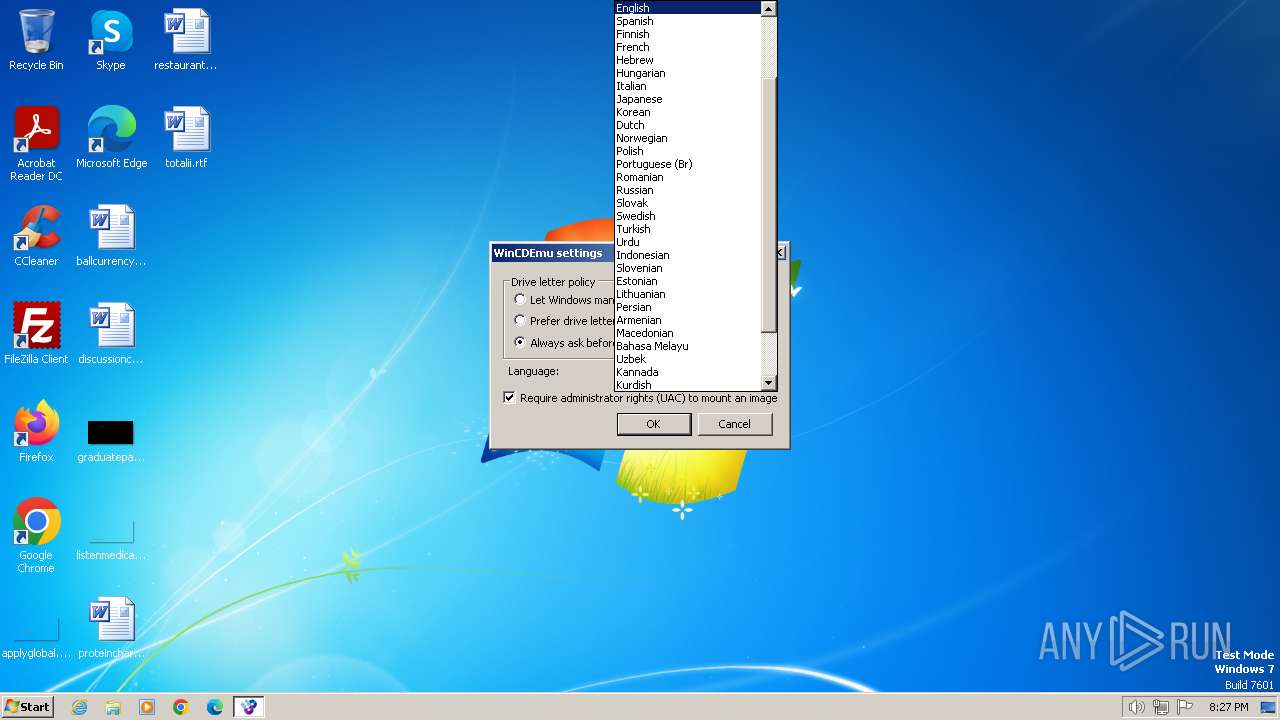Open the taskbar clock showing 8:27 PM
The width and height of the screenshot is (1280, 720).
point(1228,707)
